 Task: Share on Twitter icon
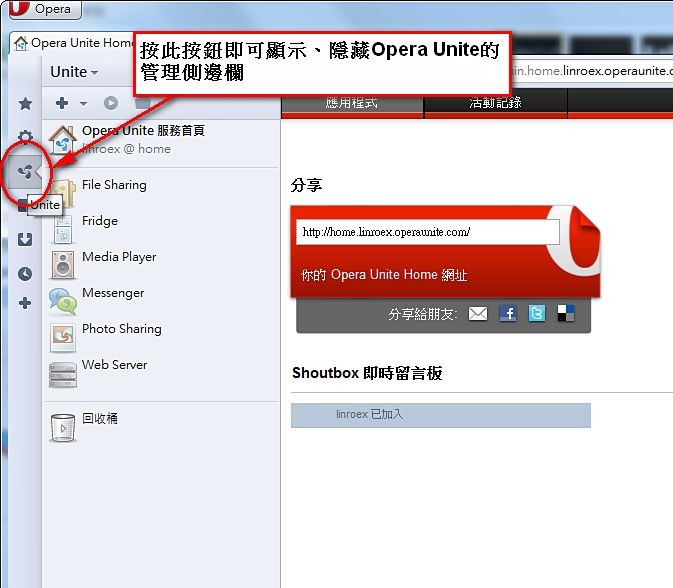pyautogui.click(x=537, y=314)
